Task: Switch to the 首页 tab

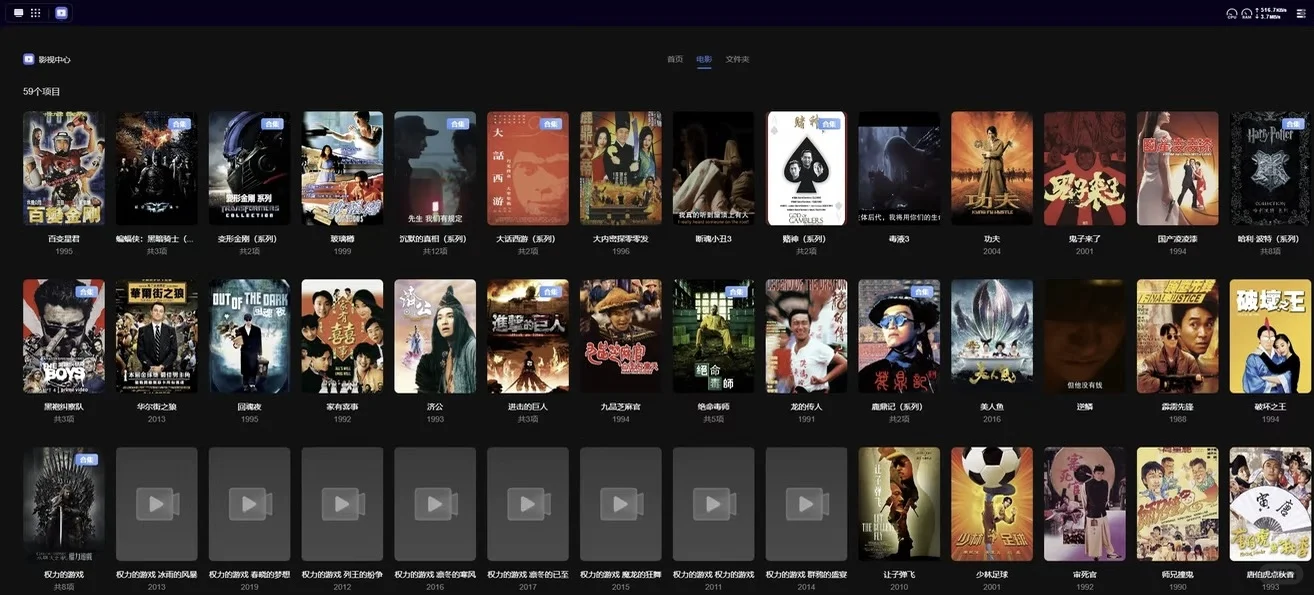Action: pyautogui.click(x=675, y=59)
